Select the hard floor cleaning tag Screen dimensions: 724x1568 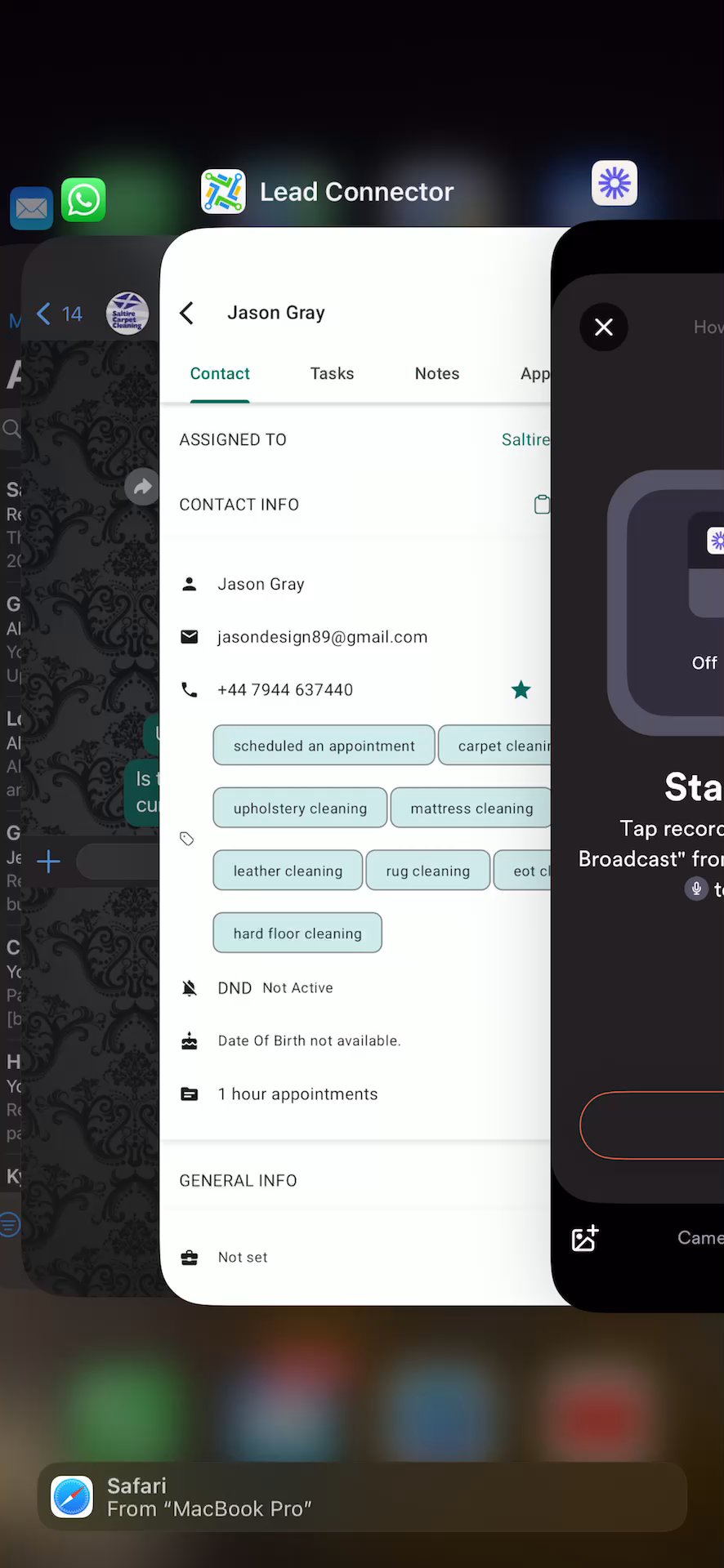pos(297,933)
